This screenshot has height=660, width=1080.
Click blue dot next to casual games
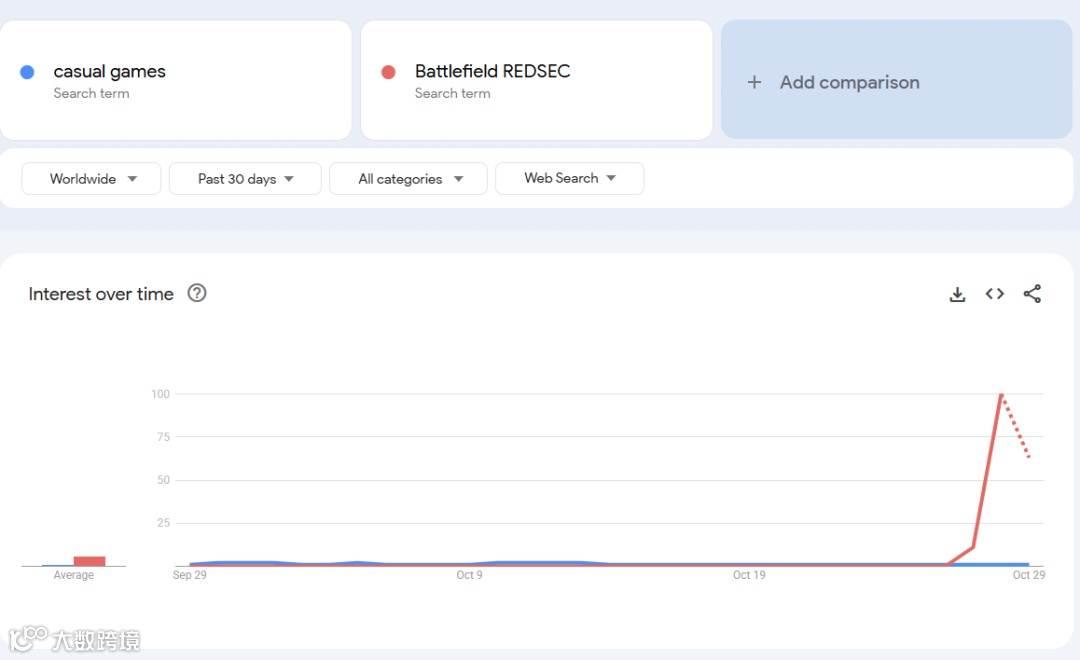point(27,72)
